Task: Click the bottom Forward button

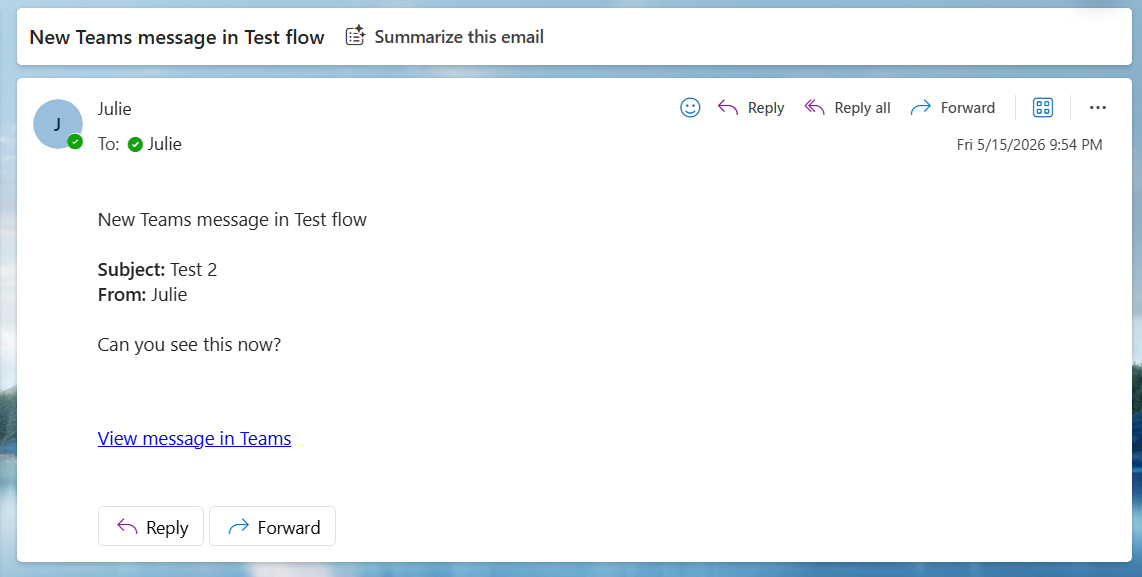Action: pos(272,526)
